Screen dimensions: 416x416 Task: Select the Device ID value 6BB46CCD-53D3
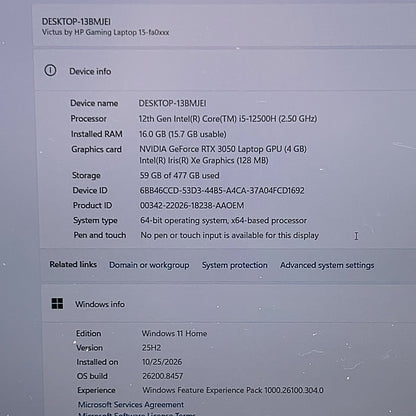click(222, 190)
